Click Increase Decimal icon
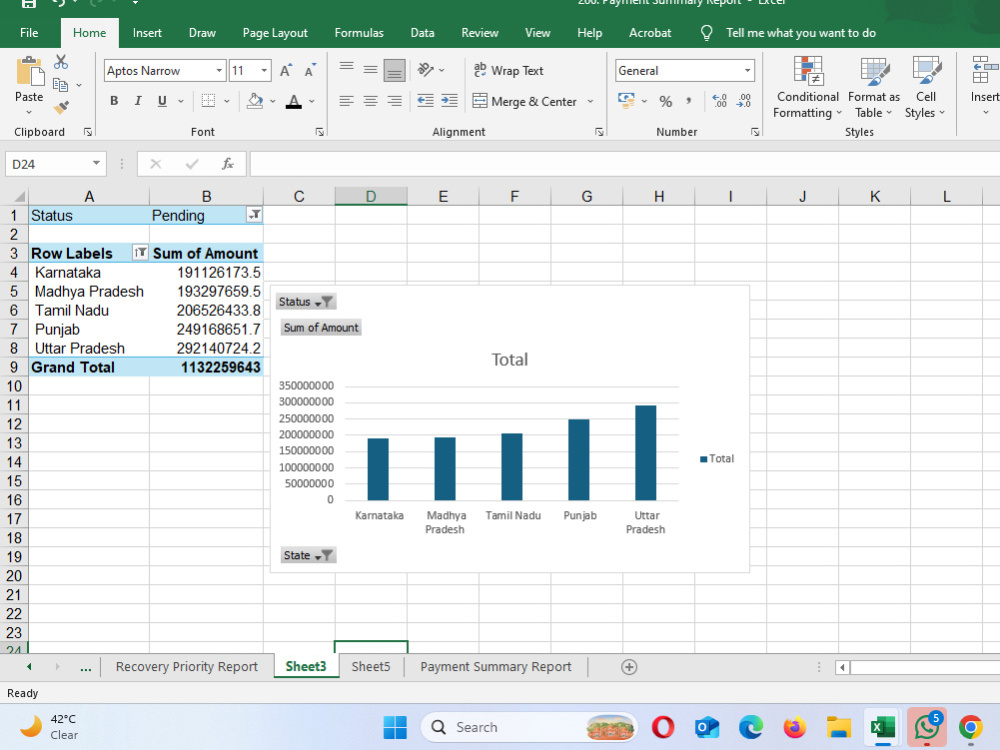 (719, 101)
